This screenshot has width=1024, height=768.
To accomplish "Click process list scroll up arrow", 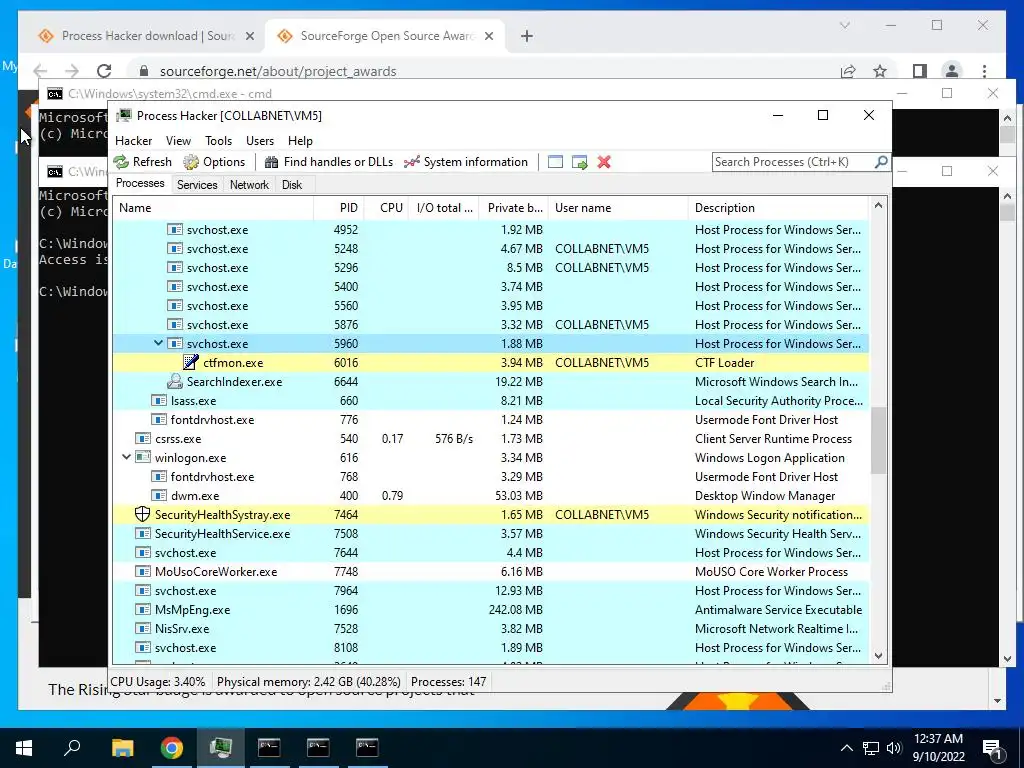I will pos(878,206).
